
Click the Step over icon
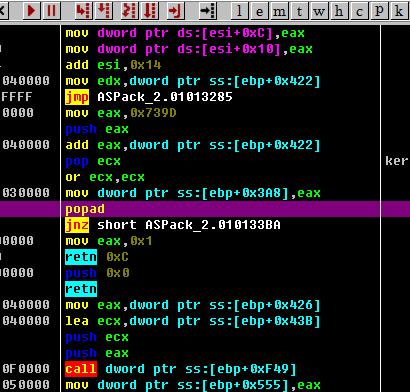[x=104, y=11]
